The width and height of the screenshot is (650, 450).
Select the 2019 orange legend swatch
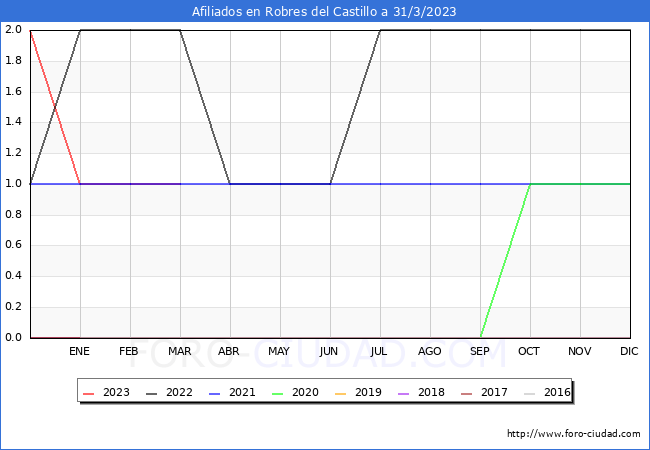tap(340, 393)
